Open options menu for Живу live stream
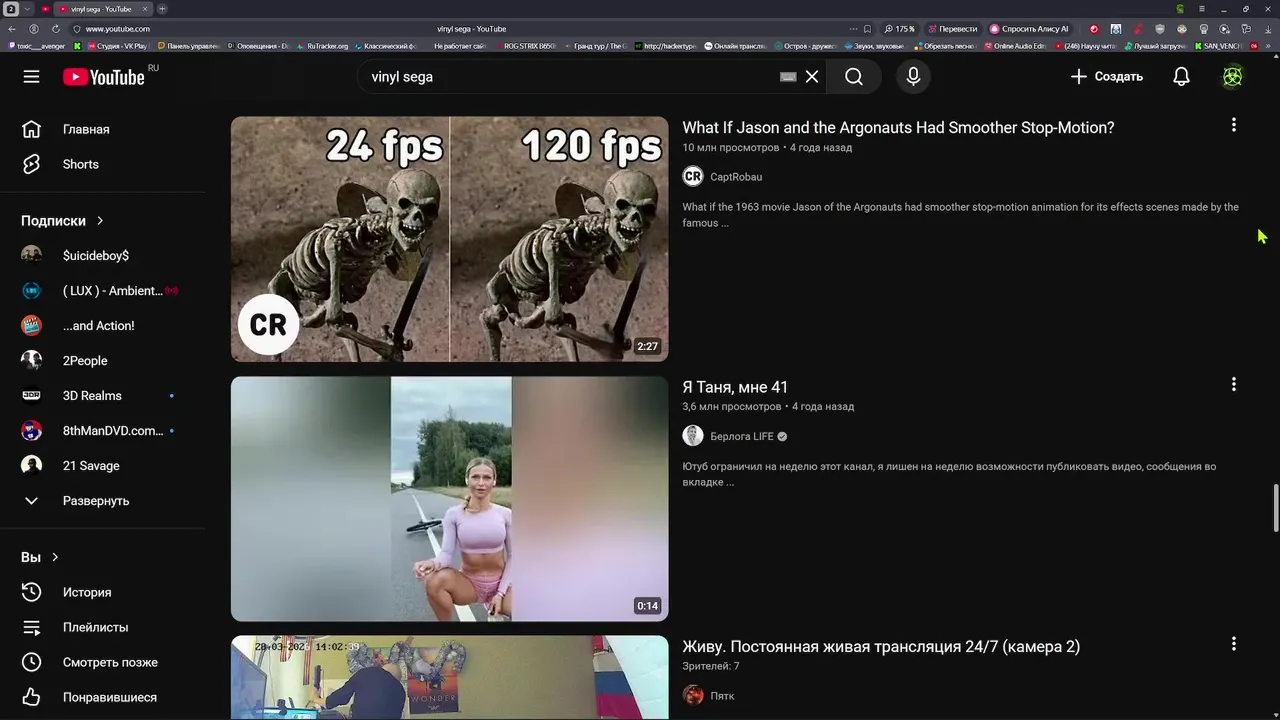 1233,644
